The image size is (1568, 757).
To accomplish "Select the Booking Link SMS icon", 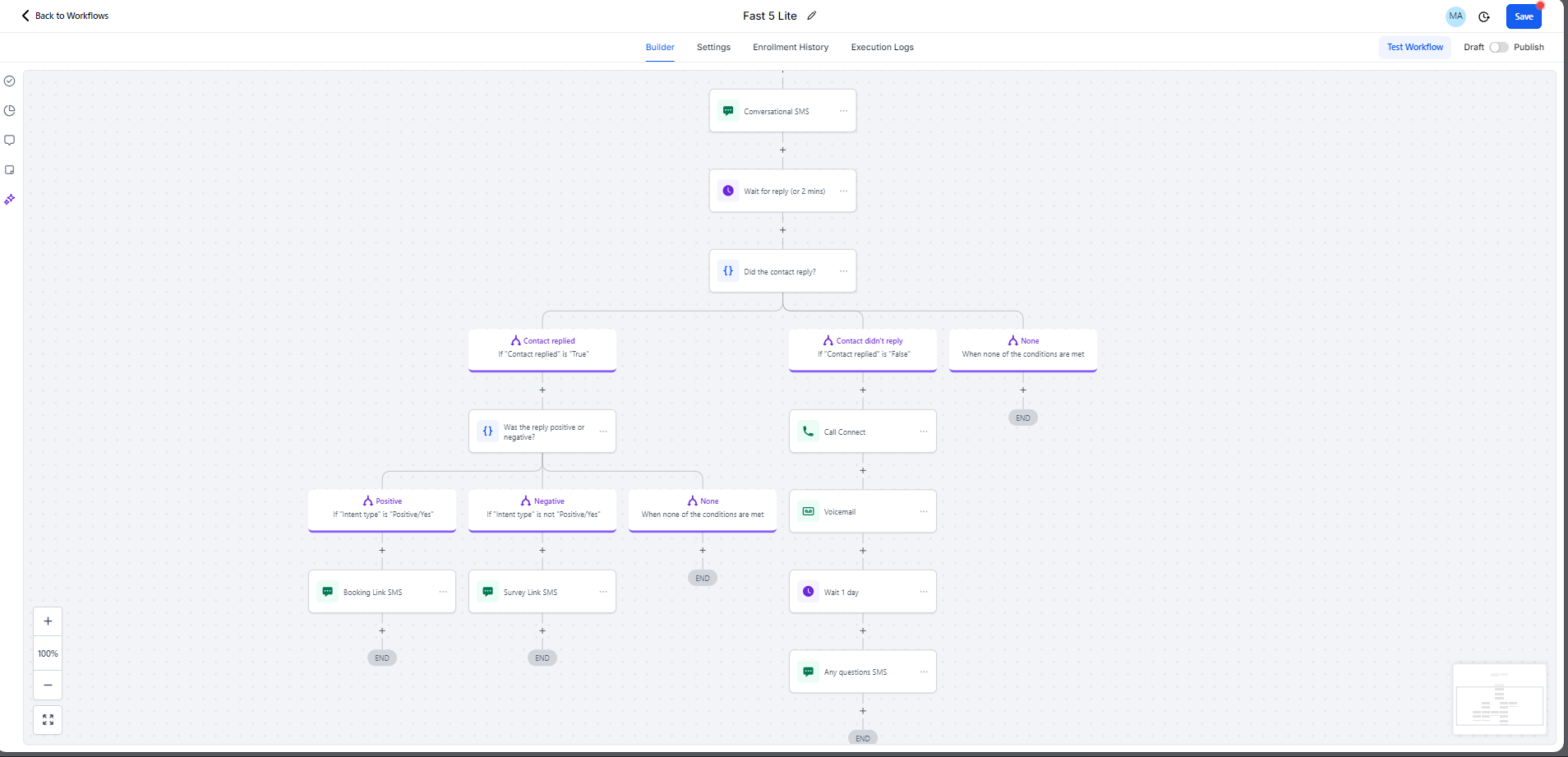I will coord(328,592).
